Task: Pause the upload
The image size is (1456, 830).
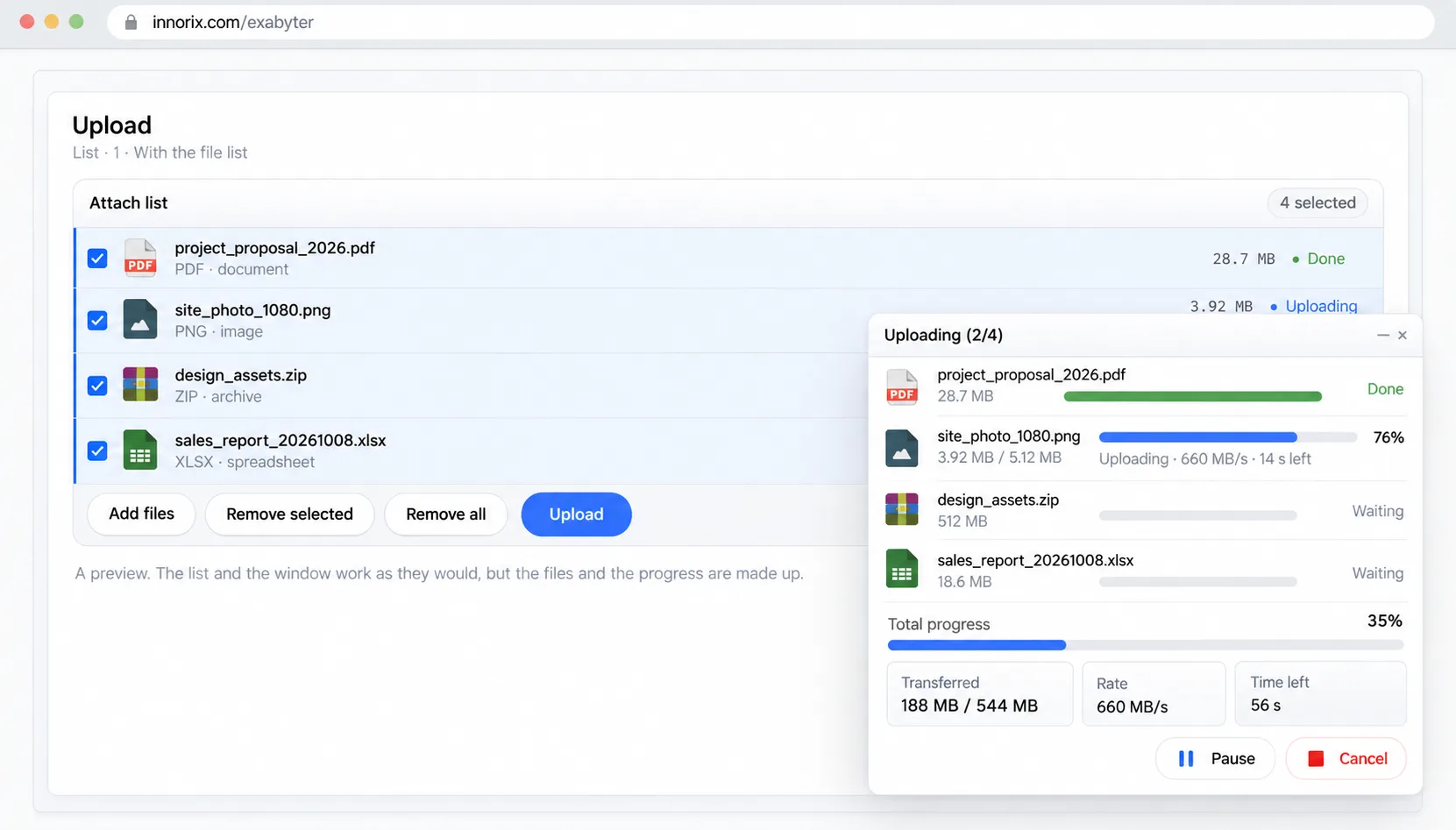Action: click(x=1215, y=758)
